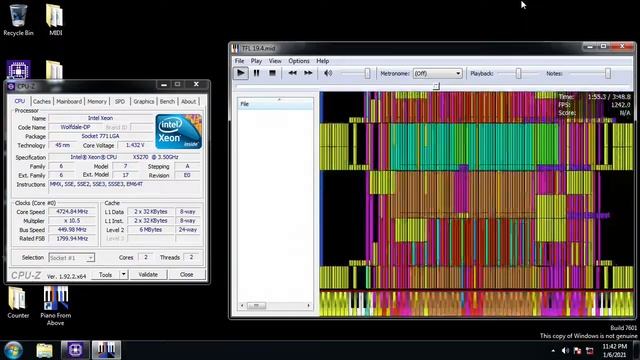Skip forward with the fast-forward button
The height and width of the screenshot is (360, 640).
coord(308,73)
